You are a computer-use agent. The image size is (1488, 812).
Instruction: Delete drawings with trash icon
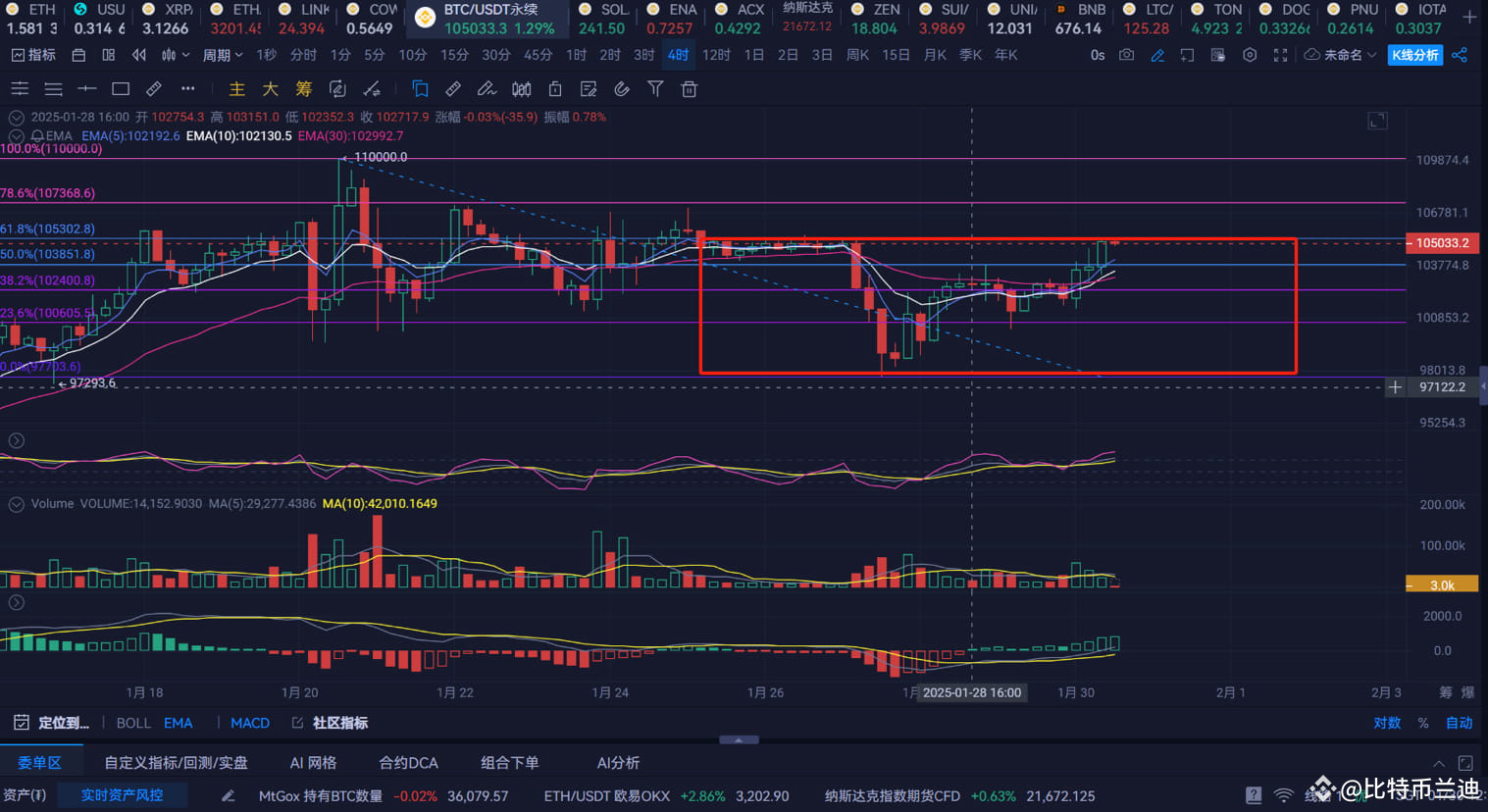[x=690, y=89]
